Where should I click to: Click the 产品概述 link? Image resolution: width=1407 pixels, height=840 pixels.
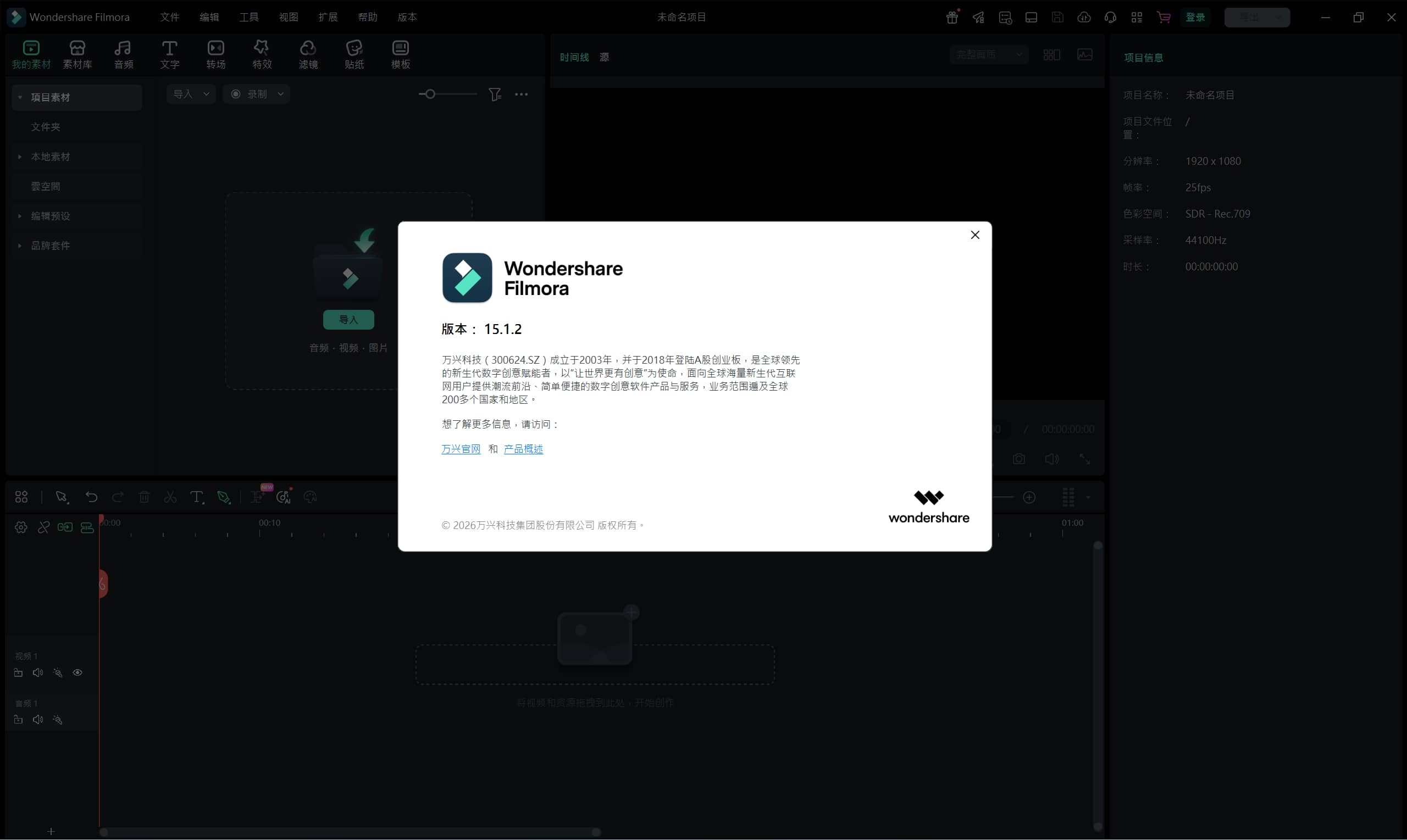tap(523, 449)
